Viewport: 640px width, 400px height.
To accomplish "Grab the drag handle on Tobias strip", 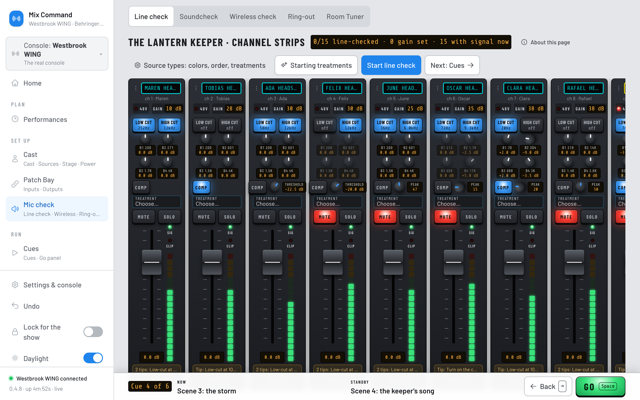I will pyautogui.click(x=196, y=88).
